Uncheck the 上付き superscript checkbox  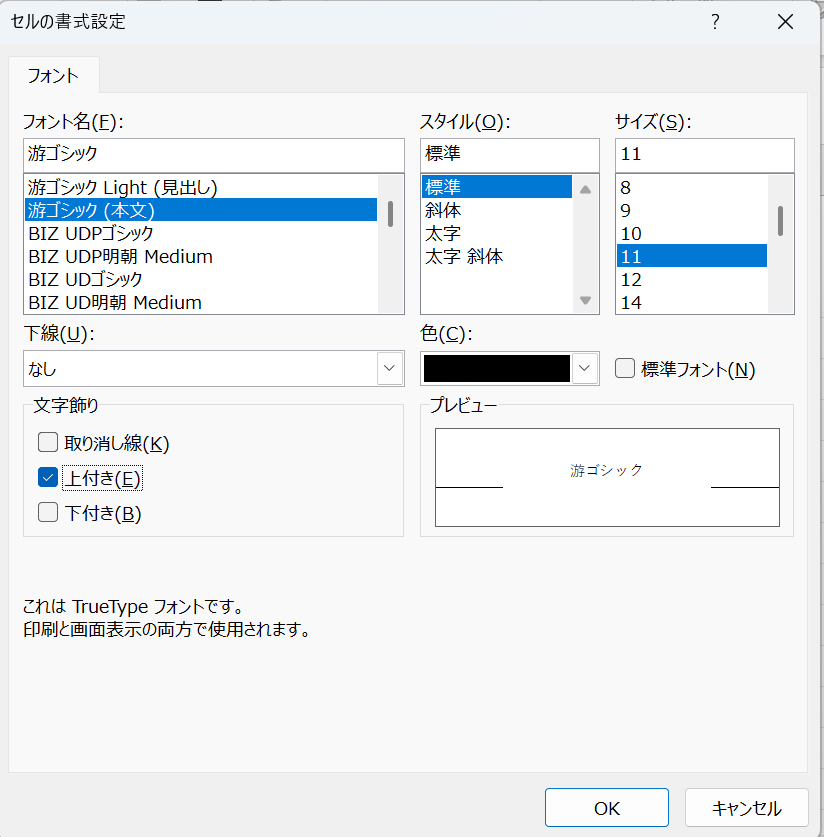tap(48, 478)
